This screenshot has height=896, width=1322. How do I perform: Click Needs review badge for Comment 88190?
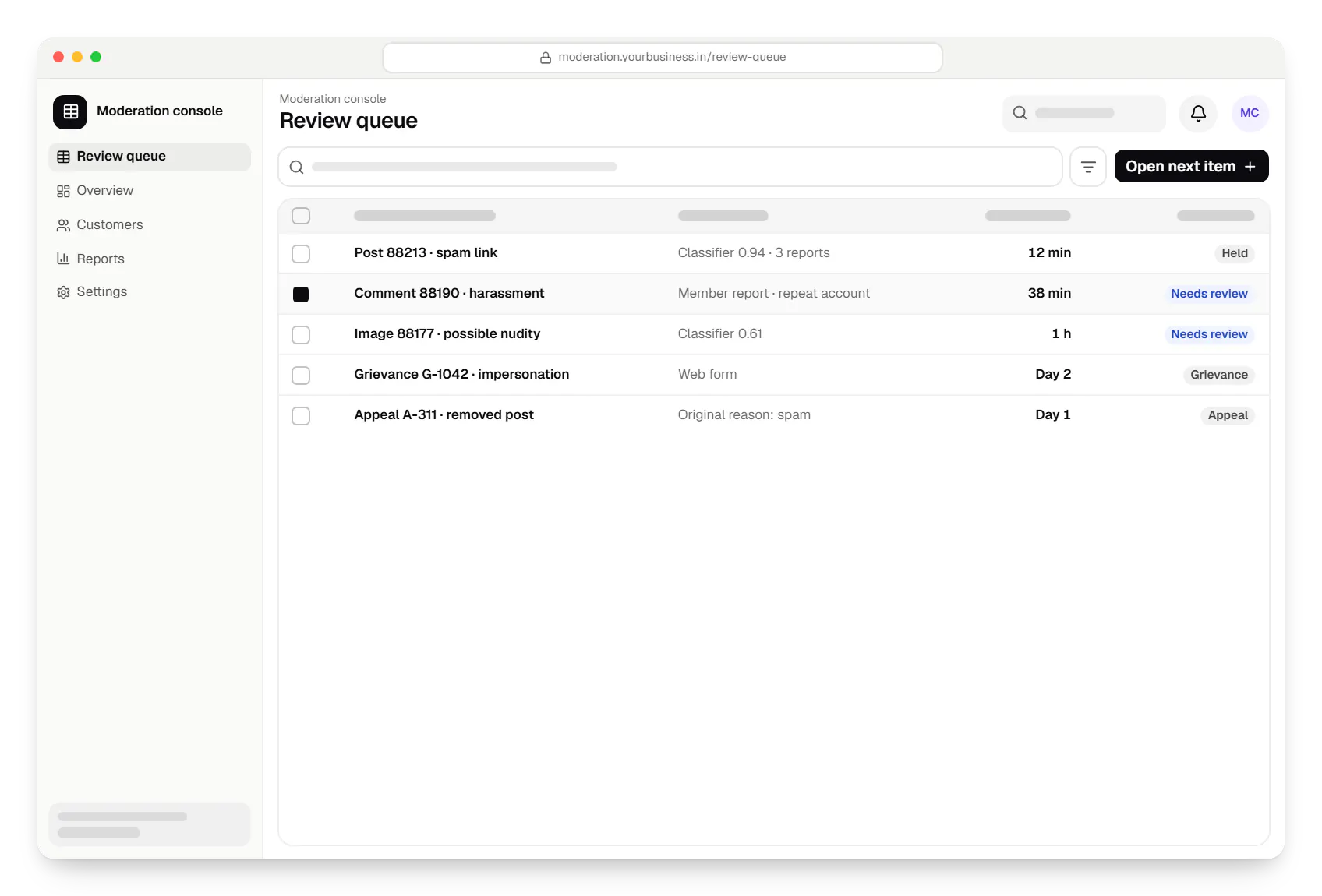coord(1209,294)
